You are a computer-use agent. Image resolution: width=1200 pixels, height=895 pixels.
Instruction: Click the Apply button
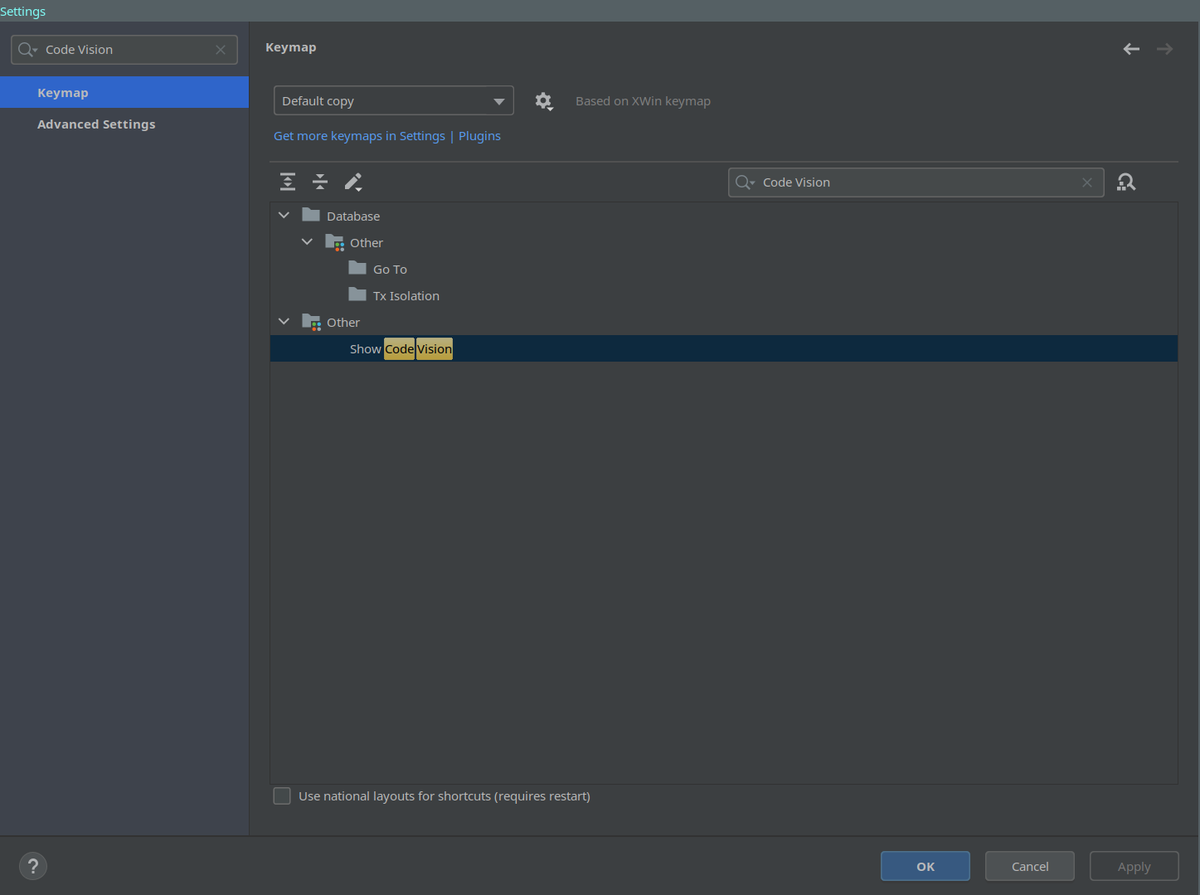click(1134, 866)
